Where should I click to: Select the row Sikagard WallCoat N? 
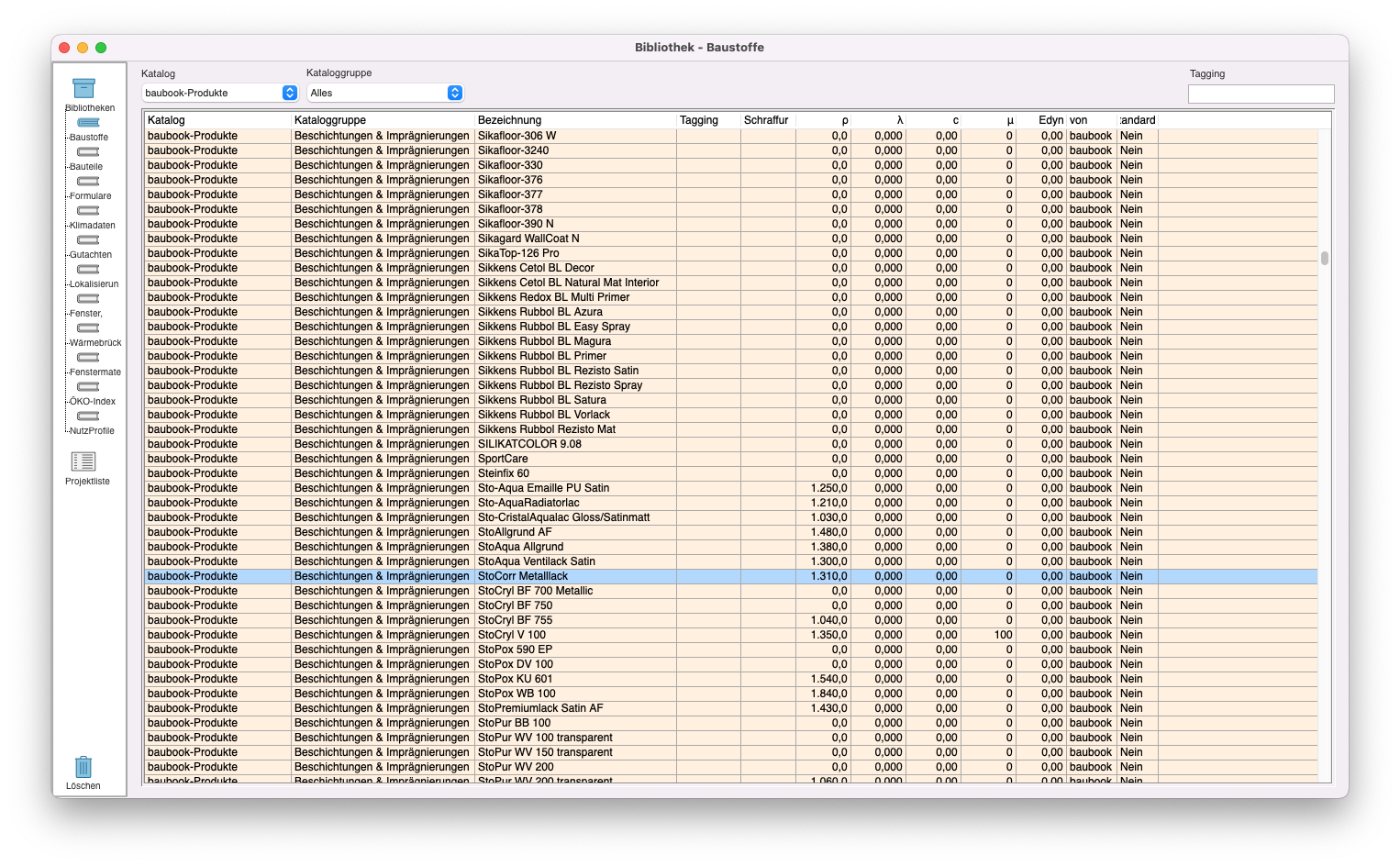[x=731, y=239]
